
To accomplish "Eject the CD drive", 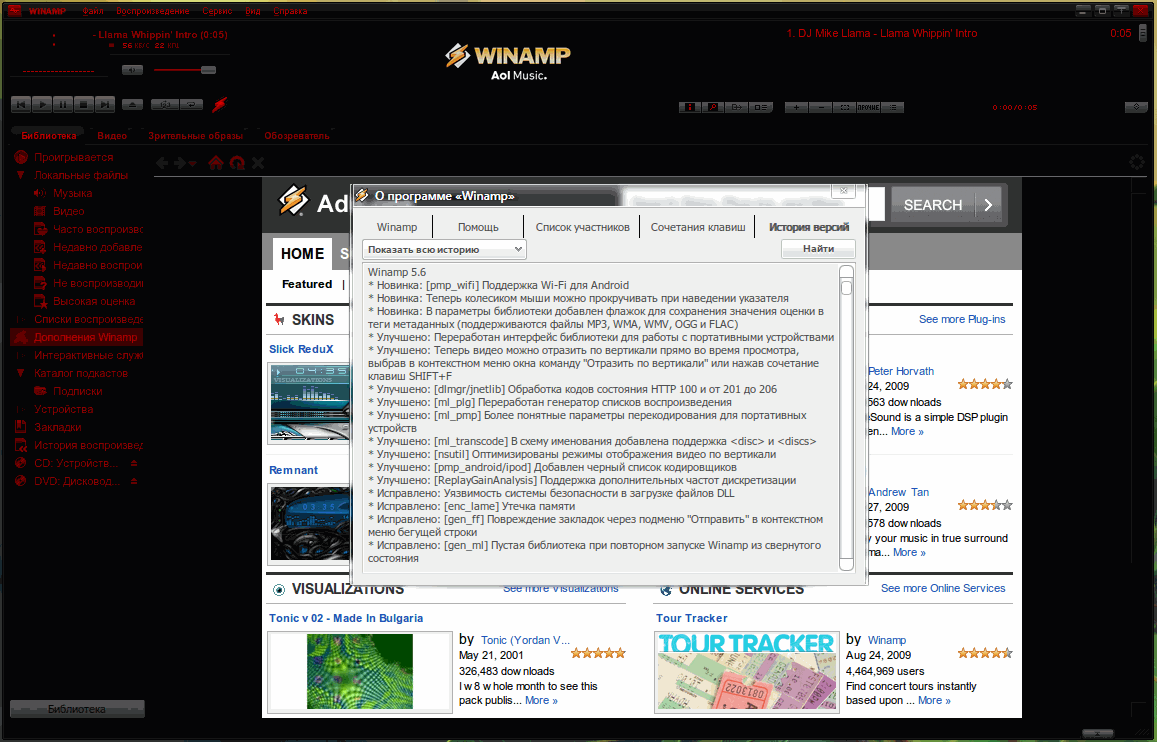I will [134, 463].
